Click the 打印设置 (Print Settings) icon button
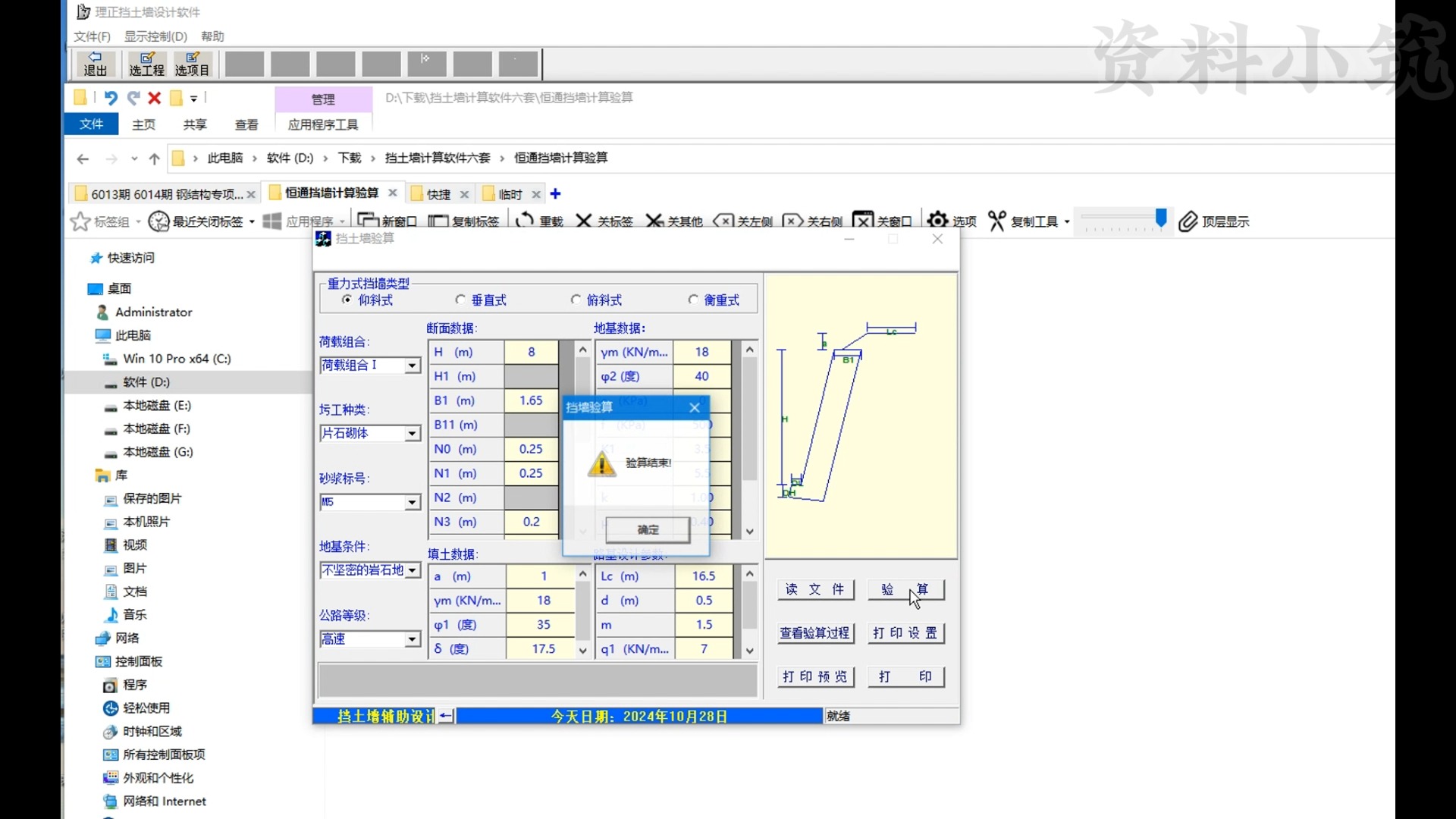This screenshot has width=1456, height=819. click(x=903, y=632)
